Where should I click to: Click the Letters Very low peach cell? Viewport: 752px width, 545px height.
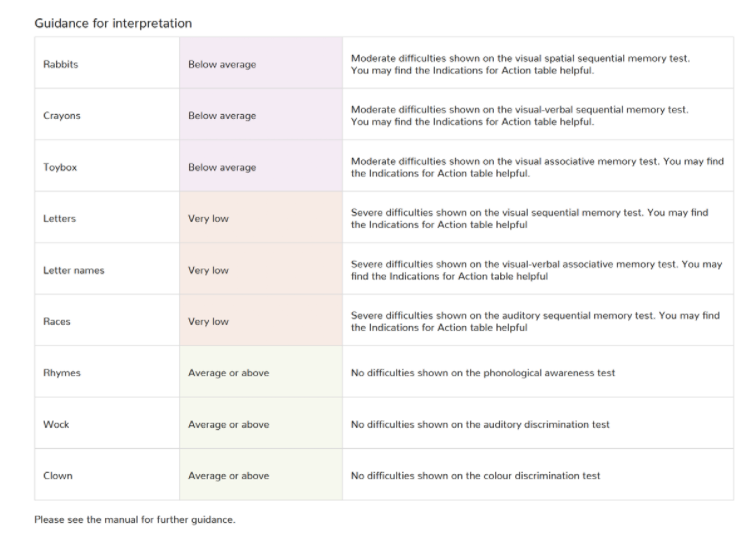pos(261,217)
